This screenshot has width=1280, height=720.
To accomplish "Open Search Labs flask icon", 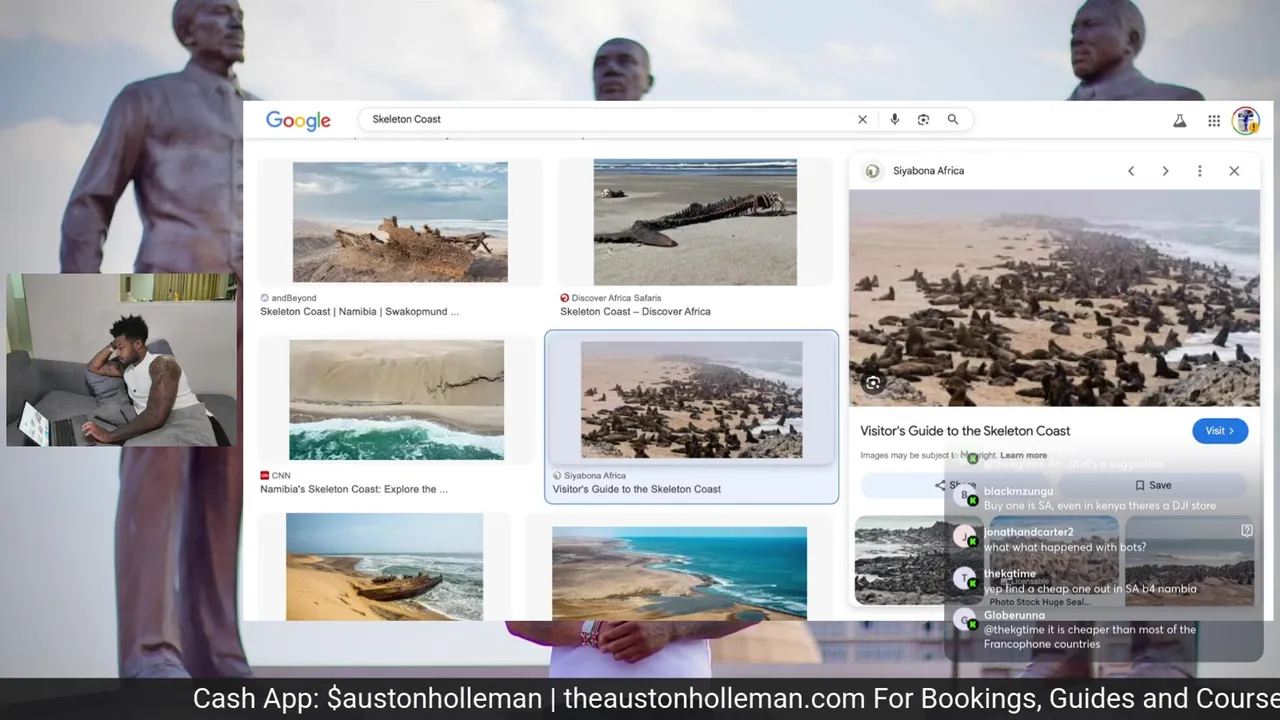I will pos(1179,121).
